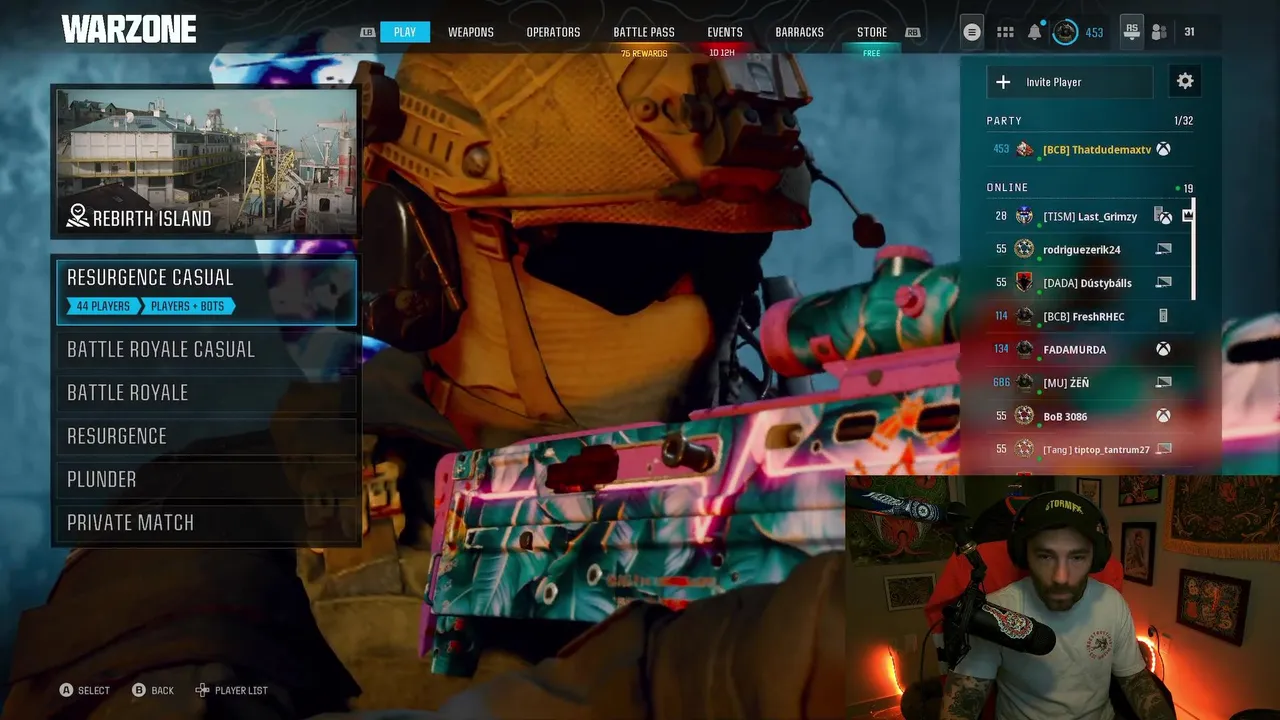Open party settings gear icon
This screenshot has width=1280, height=720.
coord(1185,82)
